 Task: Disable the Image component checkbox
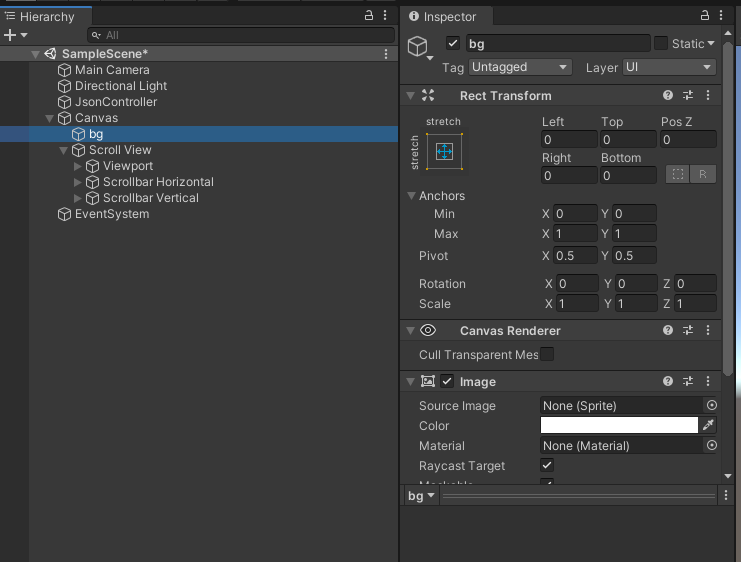[447, 381]
